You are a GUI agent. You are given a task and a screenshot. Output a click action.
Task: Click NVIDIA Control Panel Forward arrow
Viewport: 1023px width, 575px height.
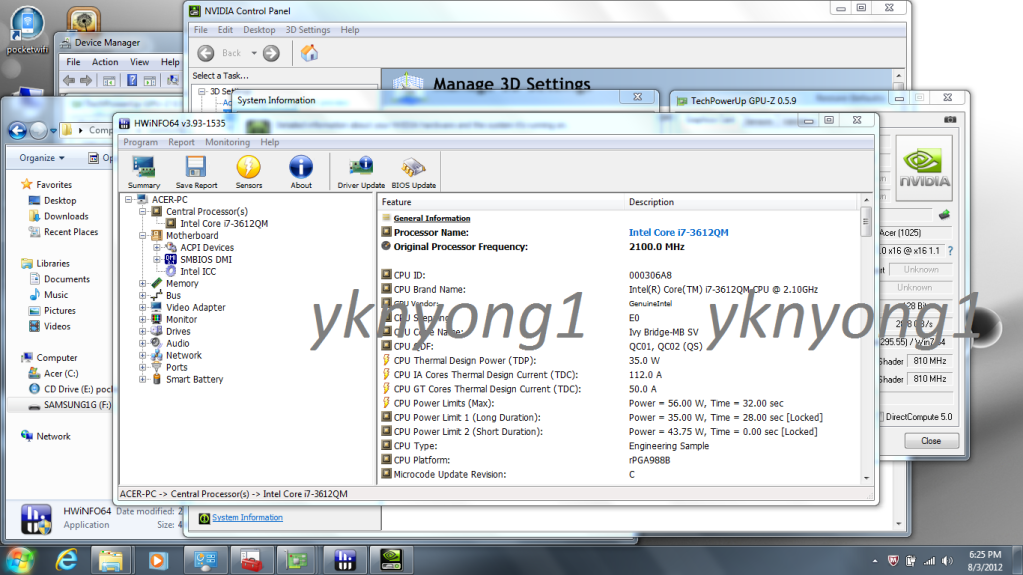(271, 53)
